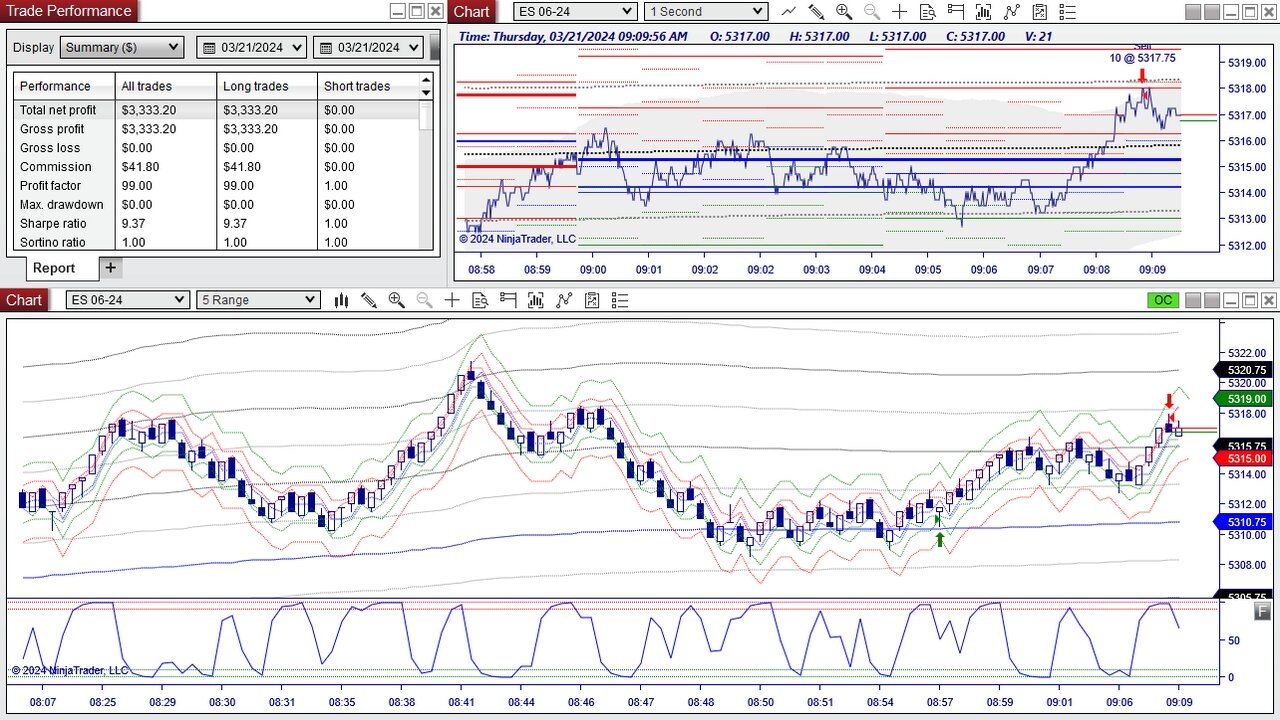Click Sortino ratio row label
Image resolution: width=1280 pixels, height=720 pixels.
[x=53, y=243]
